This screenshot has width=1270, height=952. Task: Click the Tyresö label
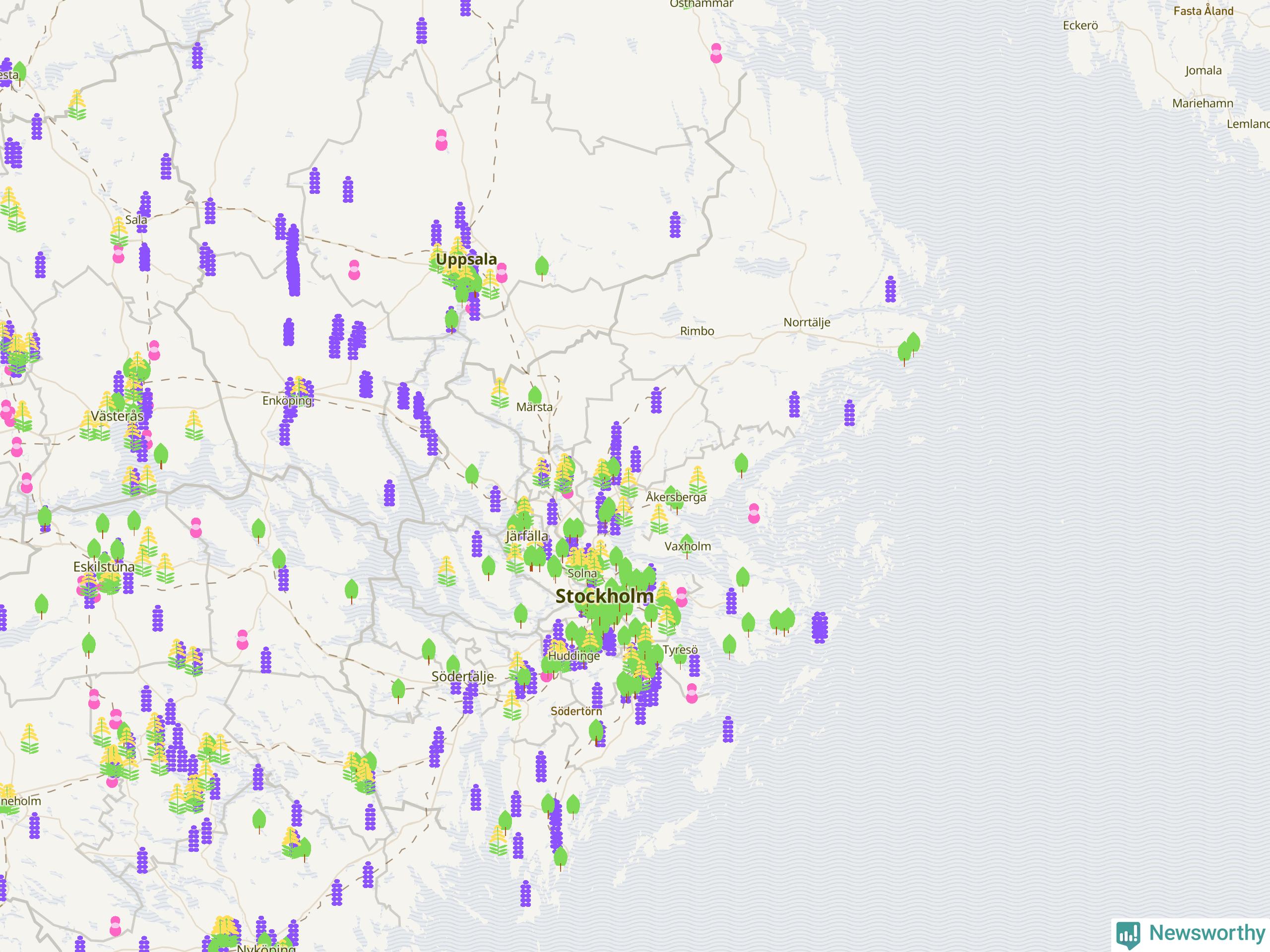pos(680,650)
